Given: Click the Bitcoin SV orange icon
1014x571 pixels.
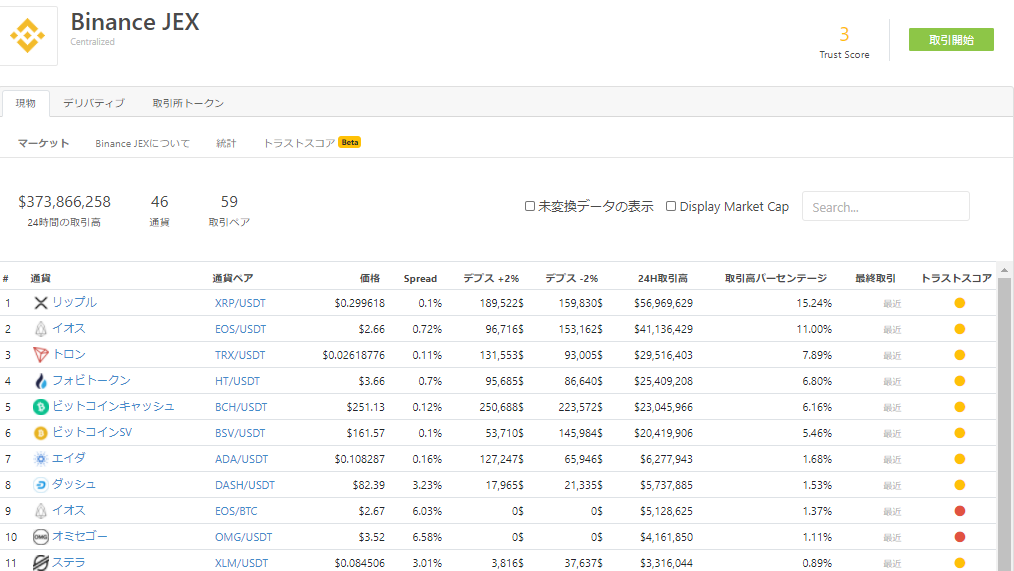Looking at the screenshot, I should coord(41,433).
